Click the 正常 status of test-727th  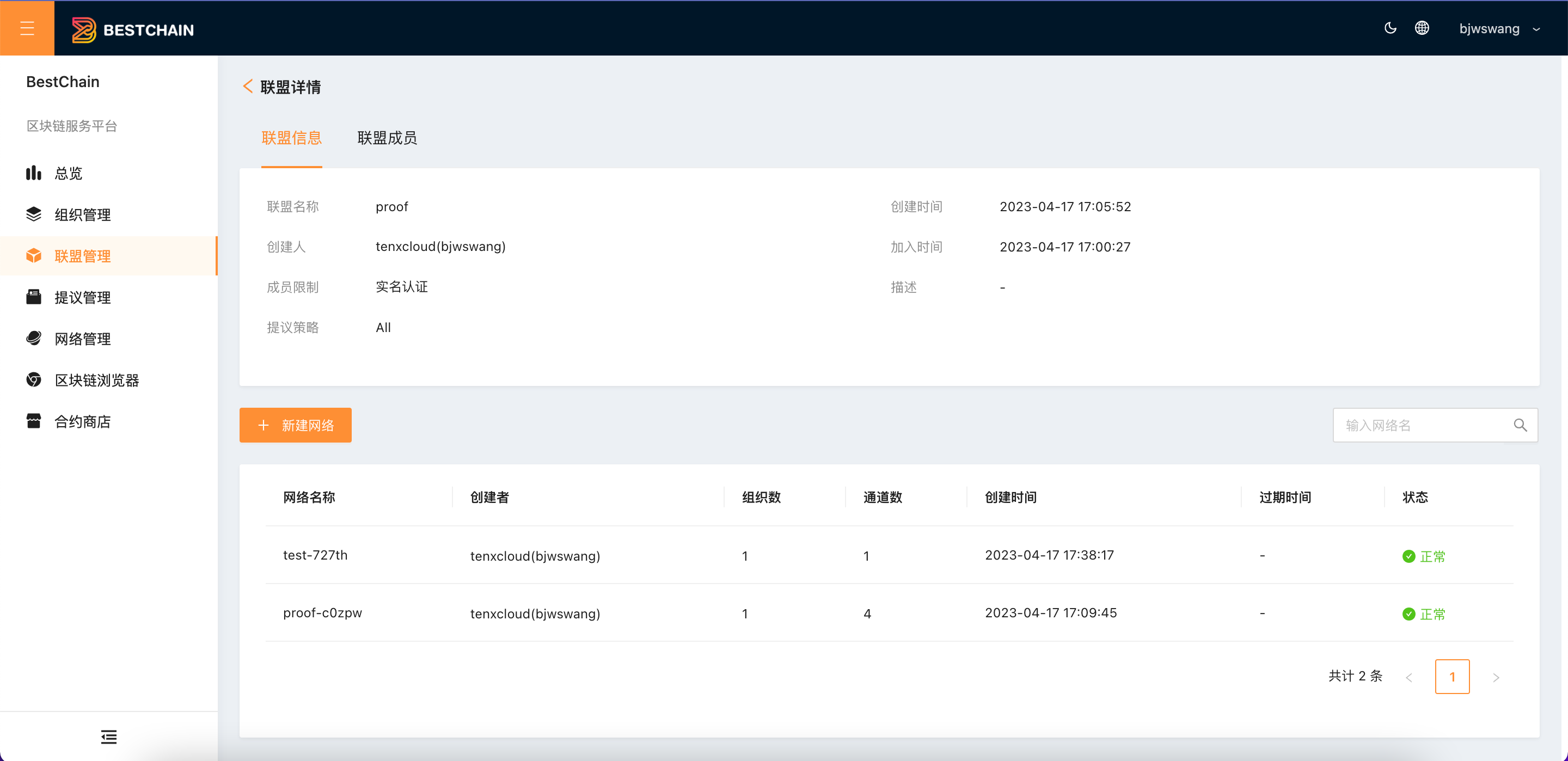[x=1424, y=556]
